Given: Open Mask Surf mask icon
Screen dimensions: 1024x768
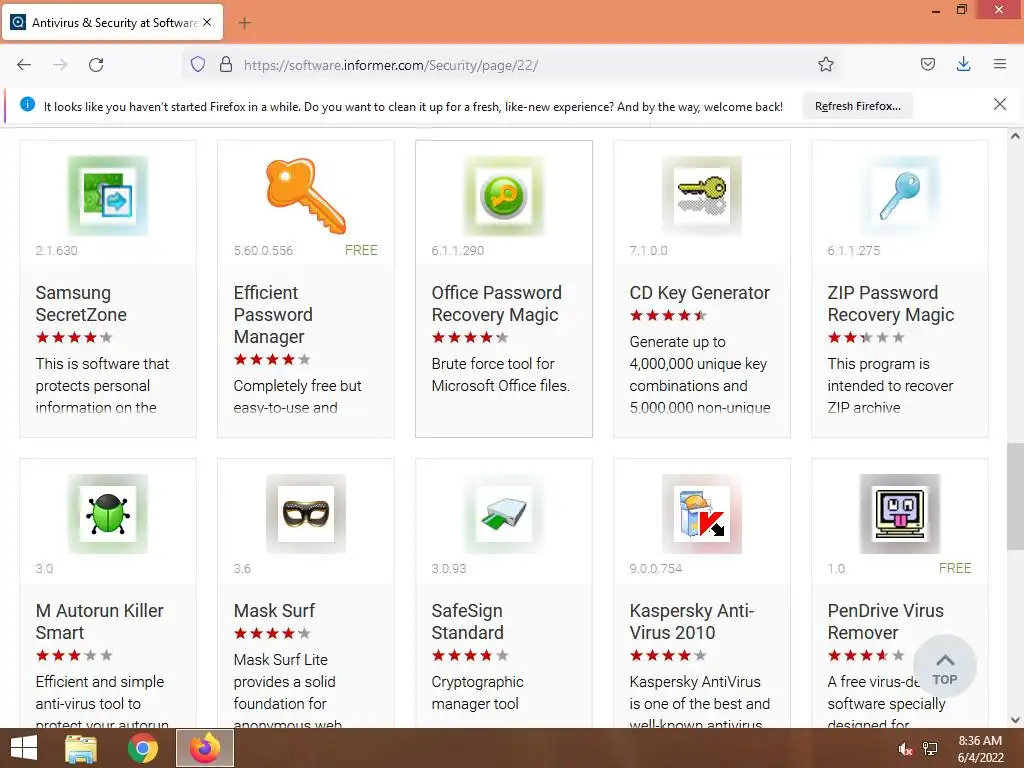Looking at the screenshot, I should coord(306,514).
